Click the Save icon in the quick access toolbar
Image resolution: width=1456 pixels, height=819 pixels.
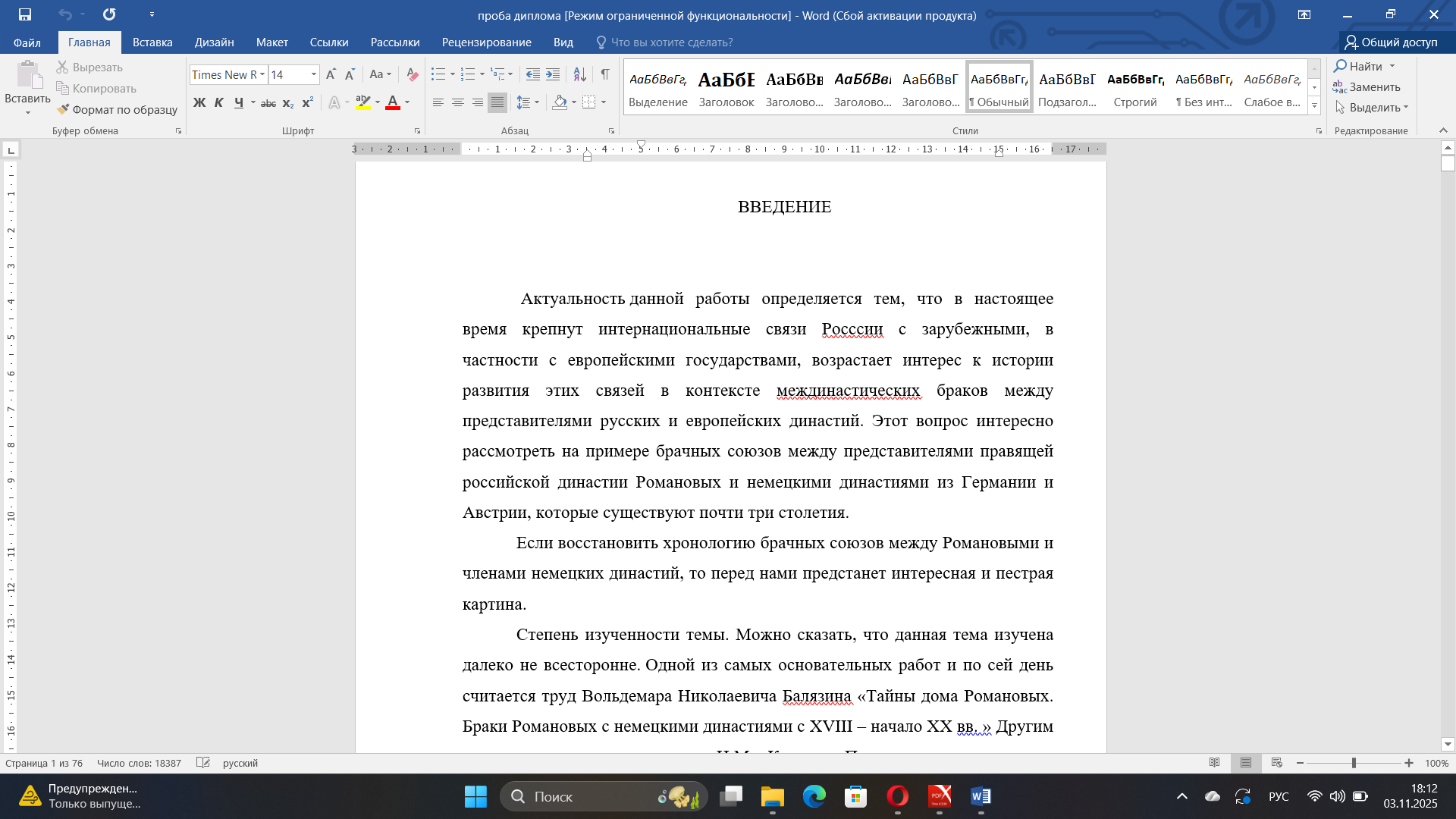click(25, 14)
